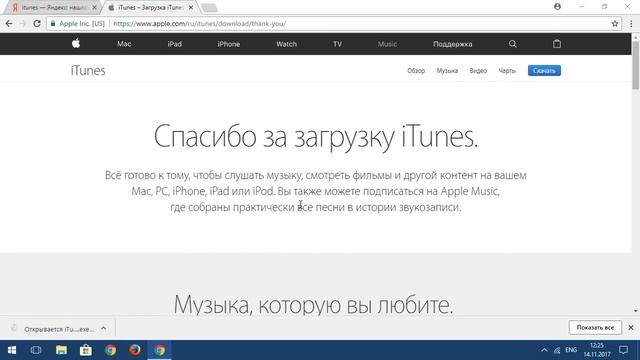Image resolution: width=640 pixels, height=360 pixels.
Task: Open the shopping bag icon
Action: 557,44
